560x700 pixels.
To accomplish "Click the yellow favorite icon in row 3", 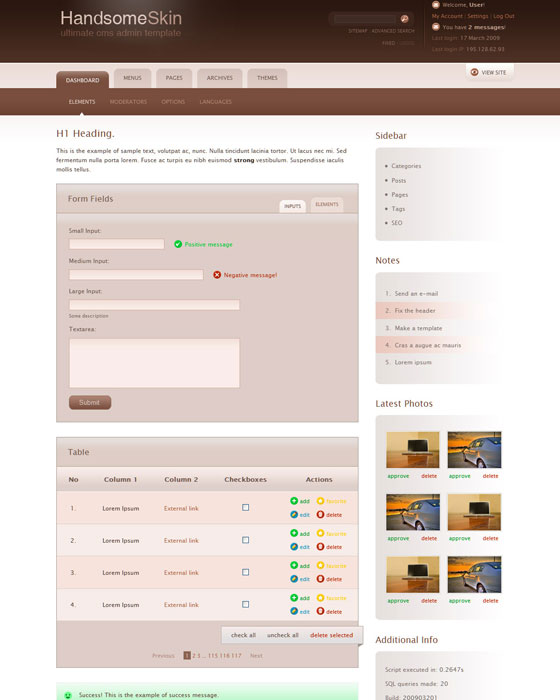I will 320,565.
